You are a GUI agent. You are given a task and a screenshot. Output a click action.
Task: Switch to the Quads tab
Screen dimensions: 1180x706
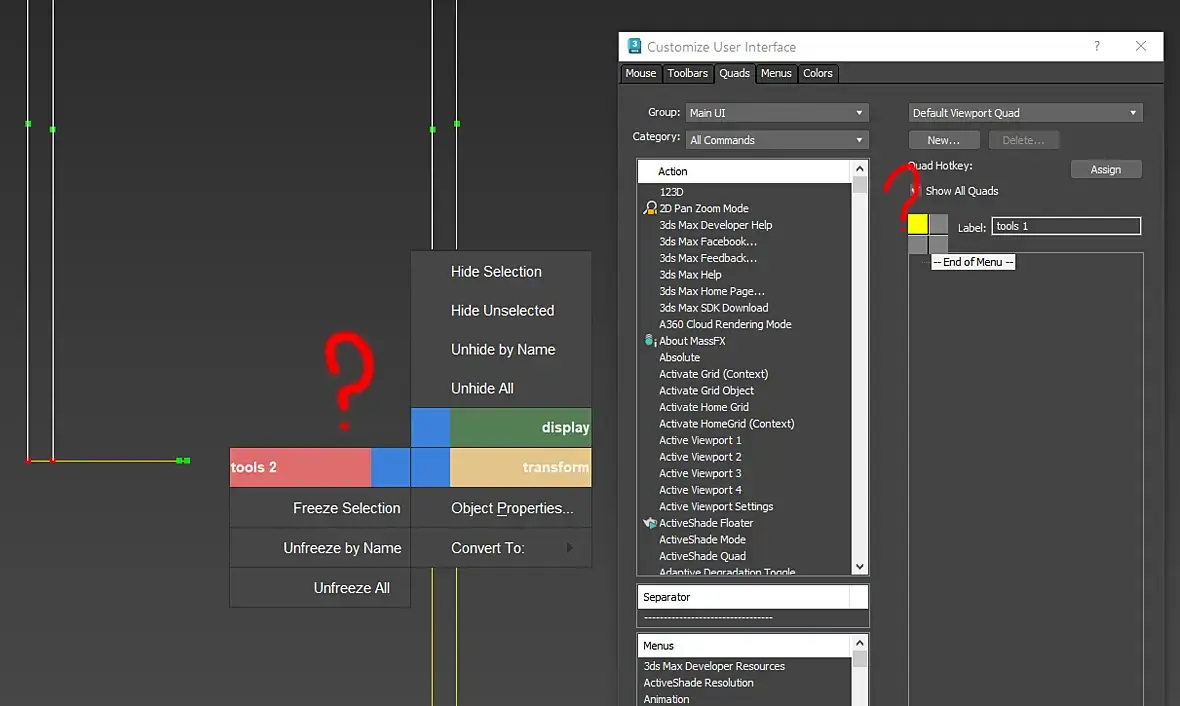734,73
